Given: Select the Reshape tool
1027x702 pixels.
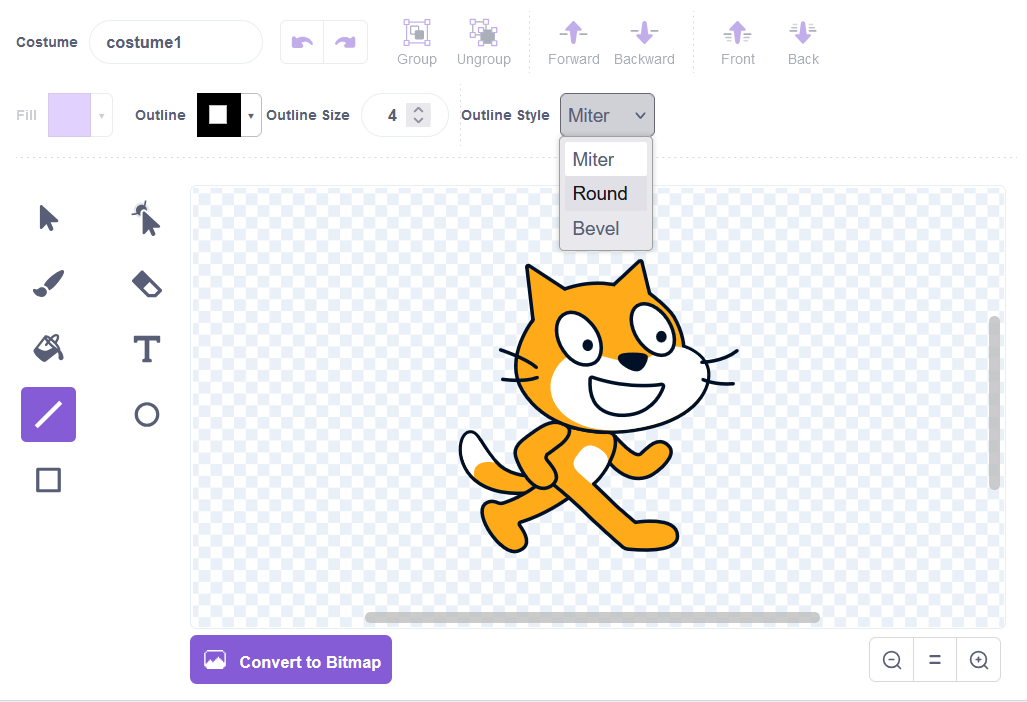Looking at the screenshot, I should pos(147,218).
